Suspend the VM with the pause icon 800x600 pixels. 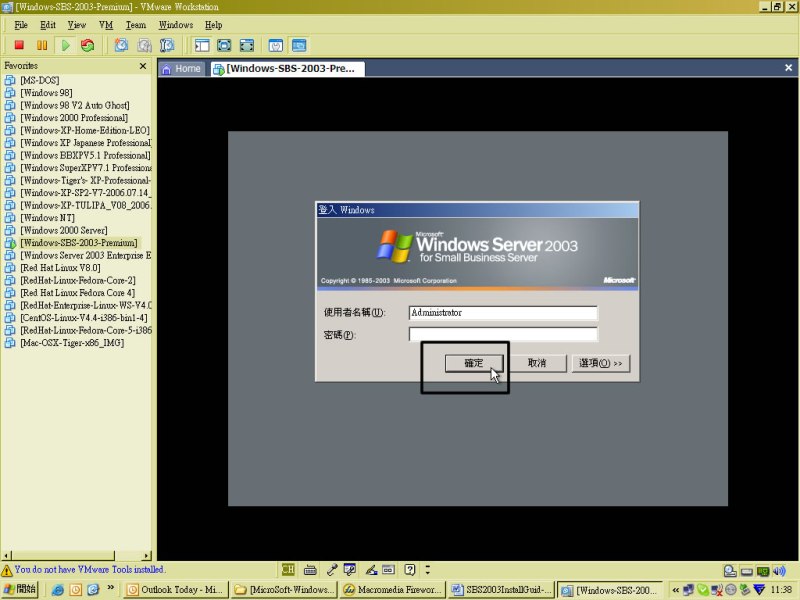pos(42,45)
